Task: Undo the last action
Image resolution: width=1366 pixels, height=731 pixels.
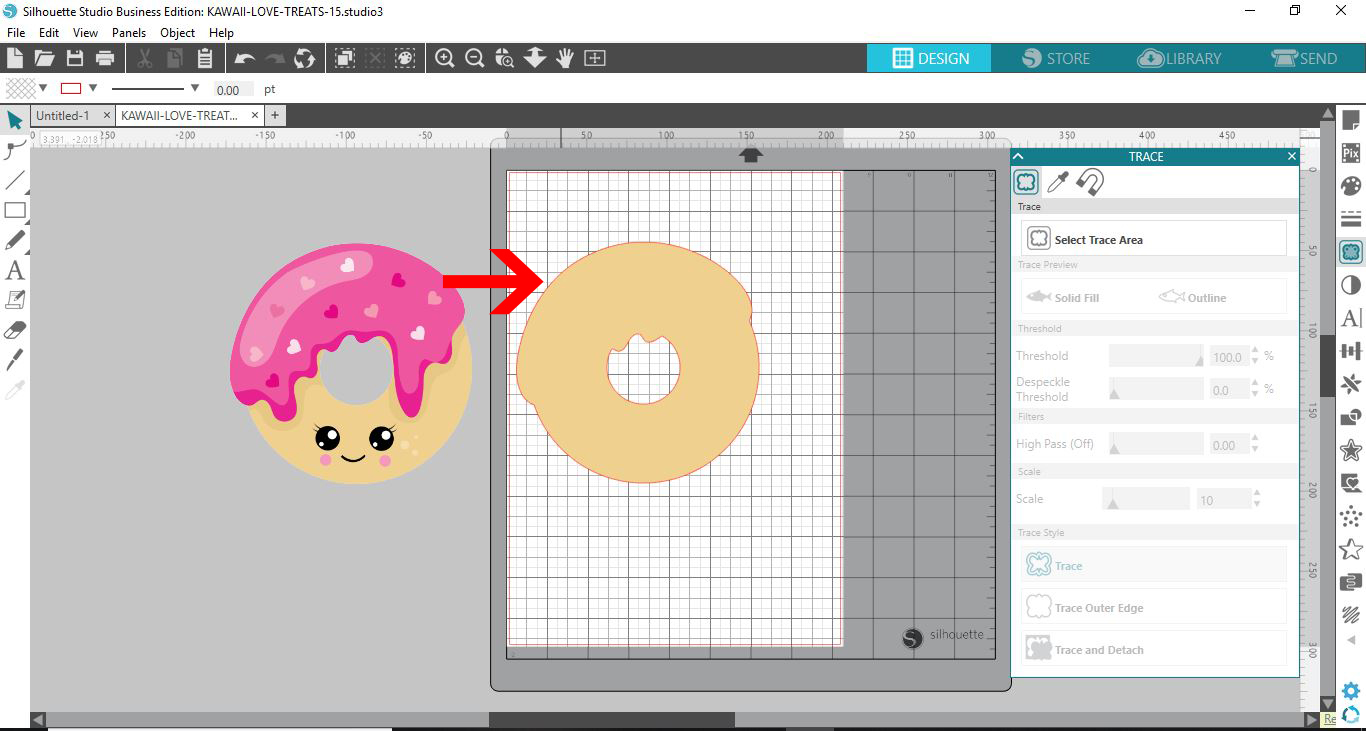Action: (x=244, y=58)
